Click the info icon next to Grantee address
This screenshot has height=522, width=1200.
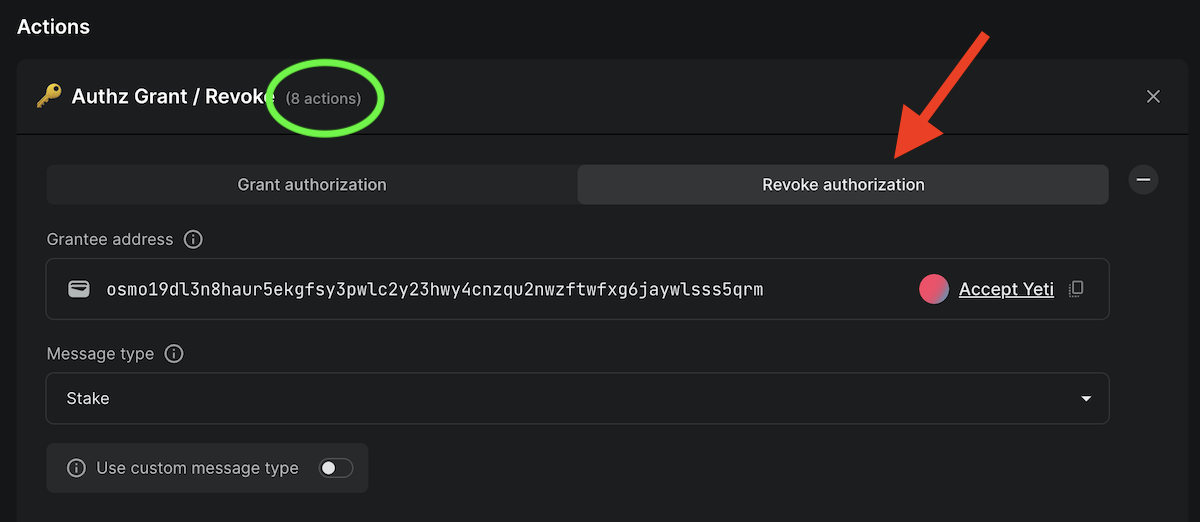[194, 240]
